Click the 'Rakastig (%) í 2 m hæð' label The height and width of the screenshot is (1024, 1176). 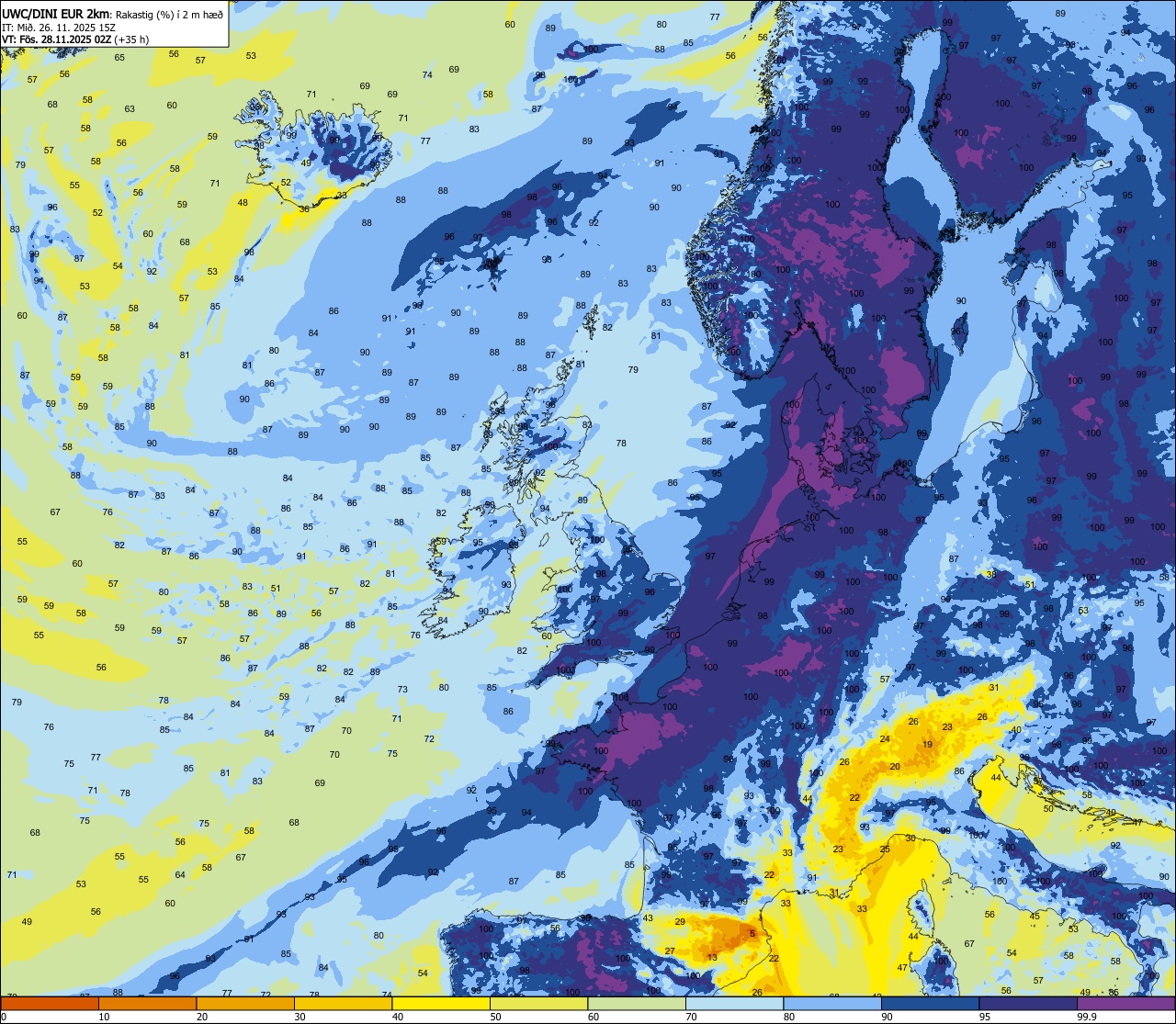pos(169,14)
